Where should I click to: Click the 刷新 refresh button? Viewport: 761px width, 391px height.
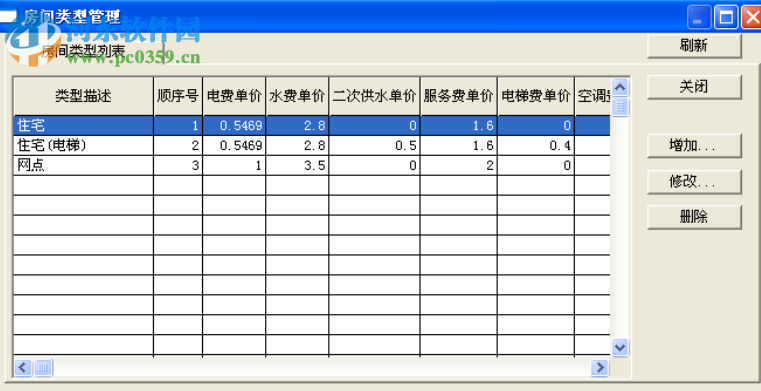click(x=694, y=46)
